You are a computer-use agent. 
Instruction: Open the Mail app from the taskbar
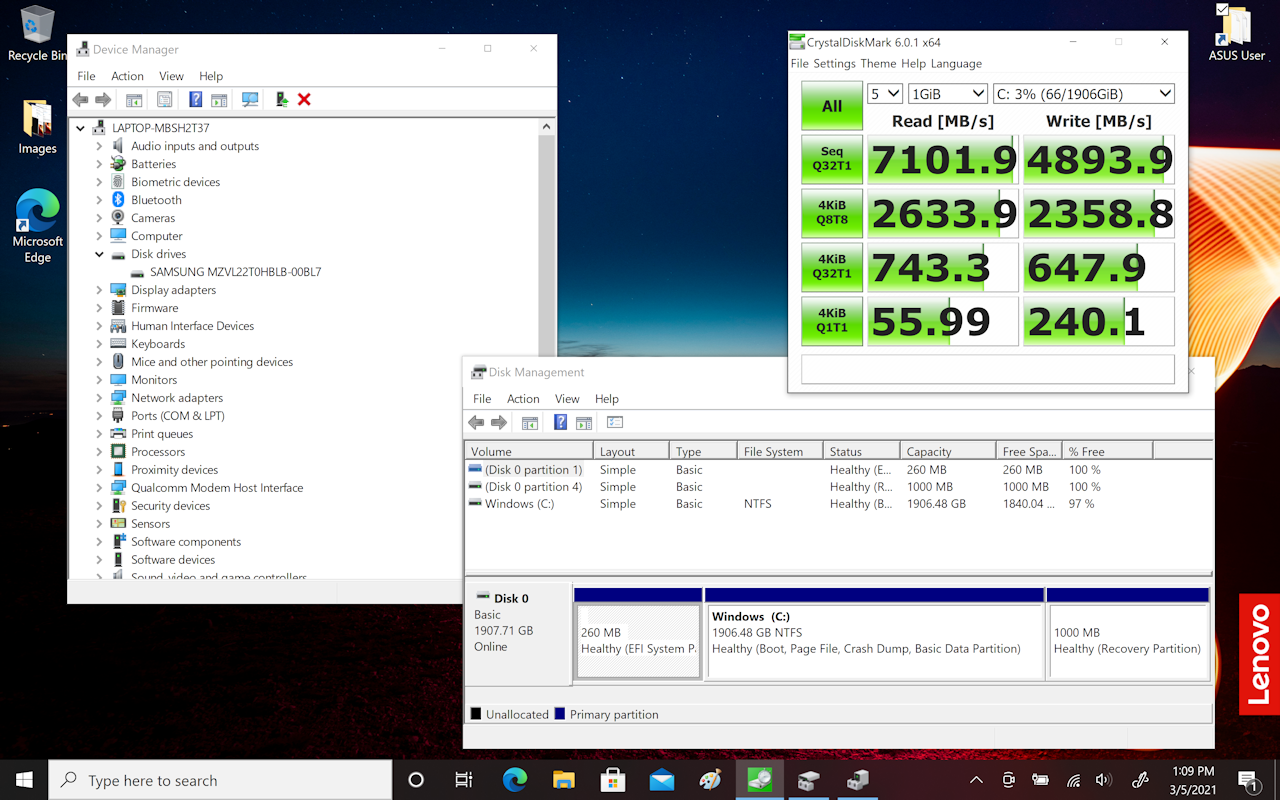[662, 780]
